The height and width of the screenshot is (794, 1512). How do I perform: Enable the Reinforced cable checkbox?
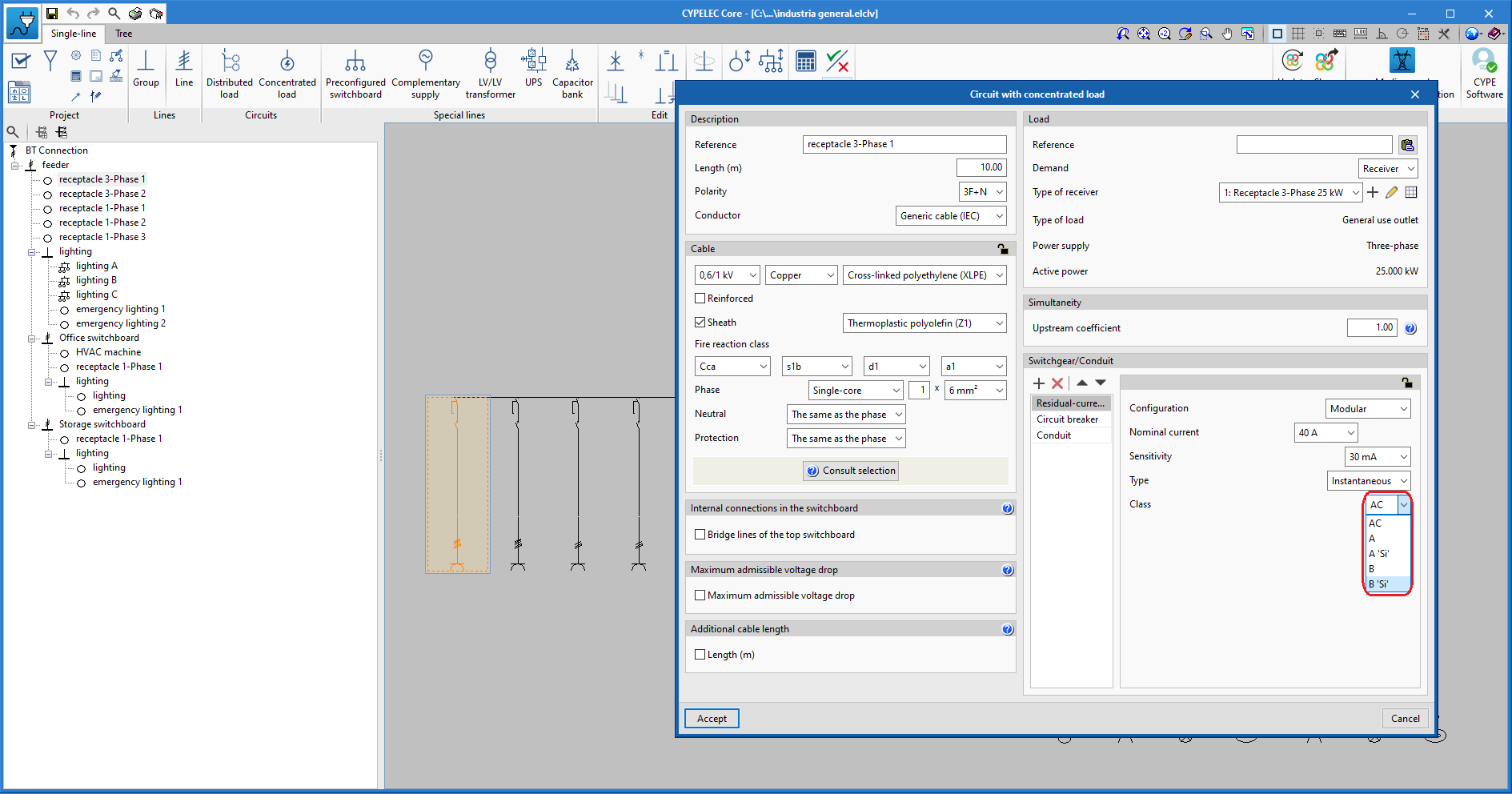(700, 299)
